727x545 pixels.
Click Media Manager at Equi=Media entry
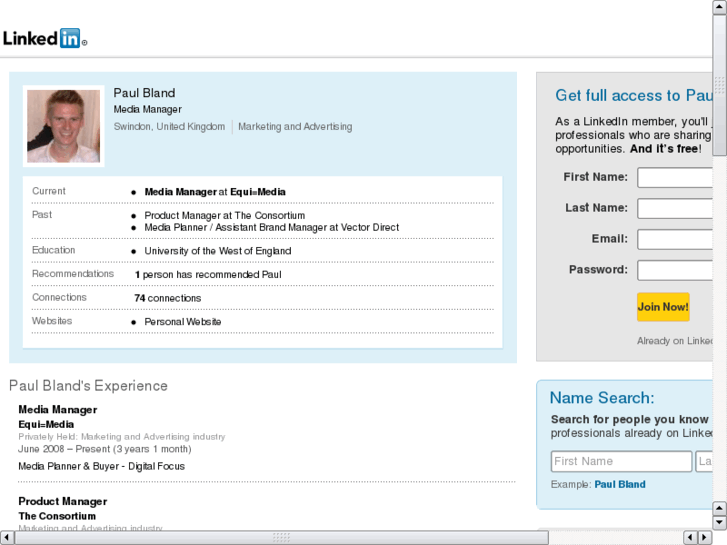(x=215, y=192)
